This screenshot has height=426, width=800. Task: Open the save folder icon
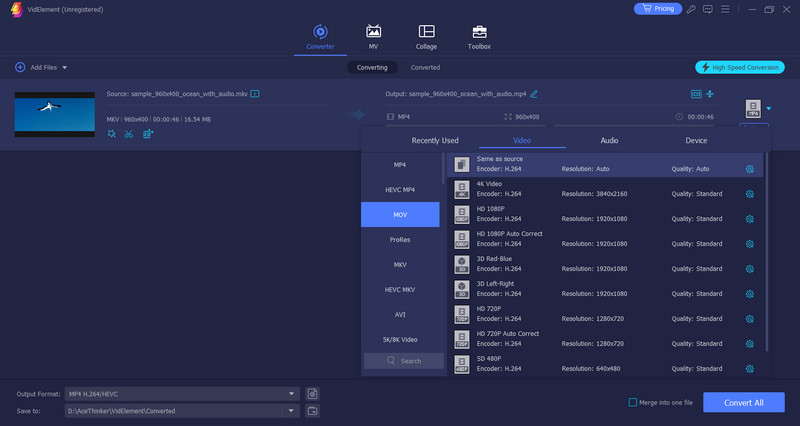point(313,411)
